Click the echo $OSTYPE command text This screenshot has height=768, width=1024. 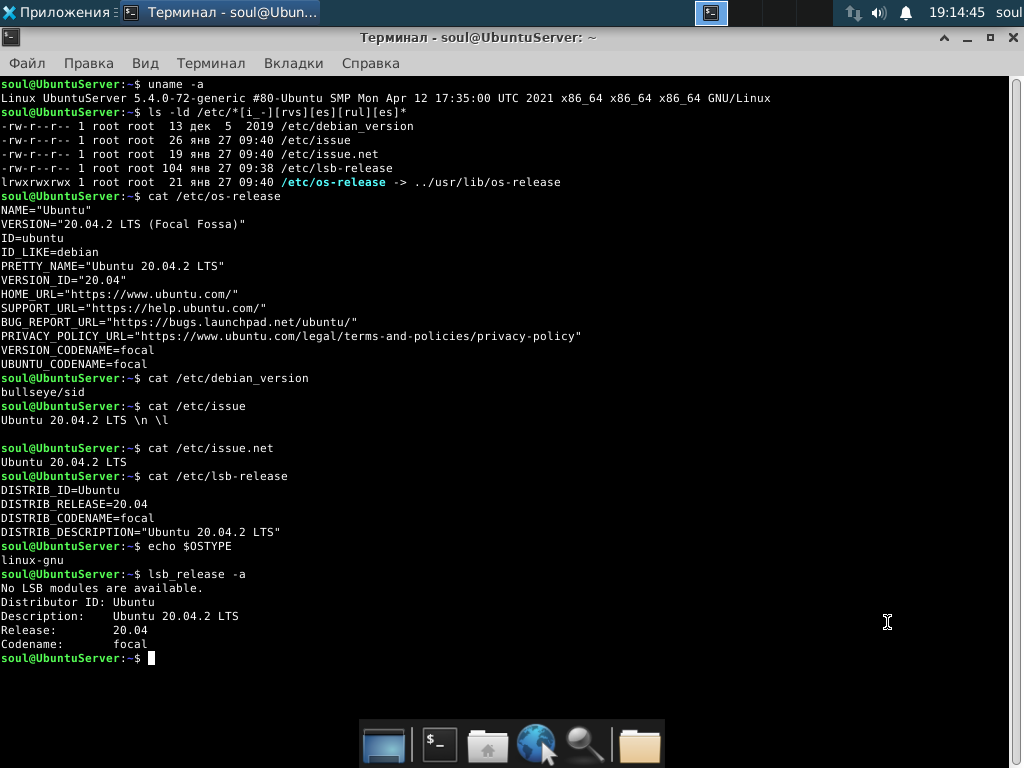point(189,547)
